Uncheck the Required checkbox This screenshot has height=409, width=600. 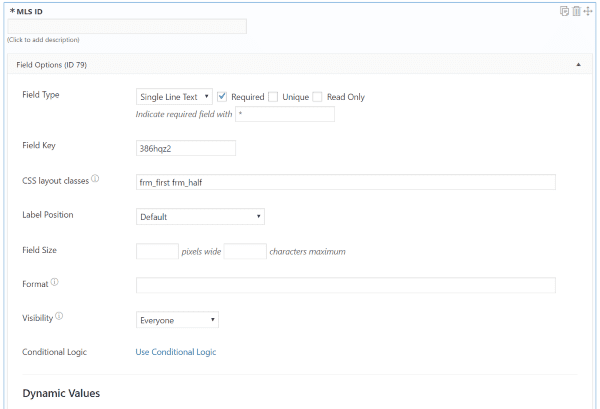[x=222, y=97]
